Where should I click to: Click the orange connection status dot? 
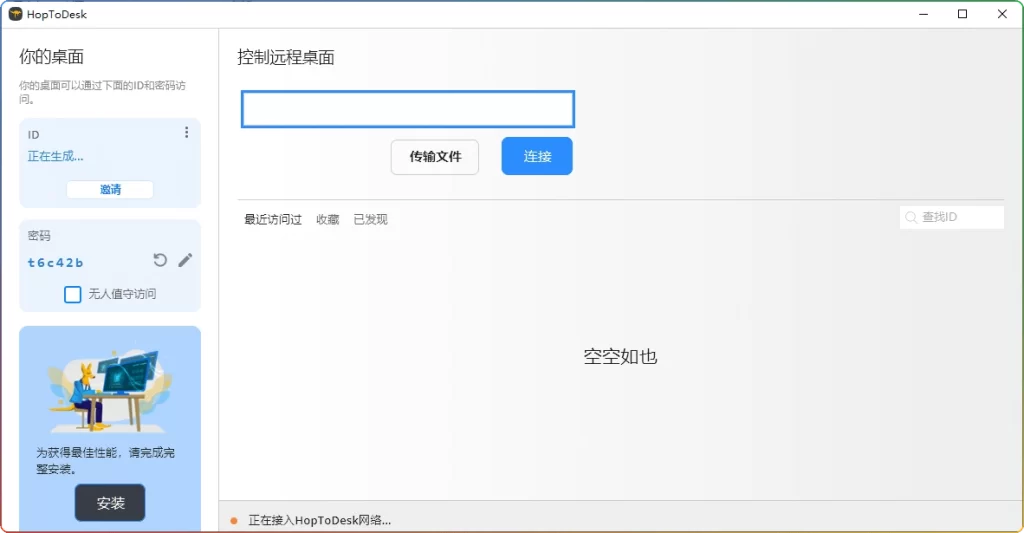coord(234,521)
